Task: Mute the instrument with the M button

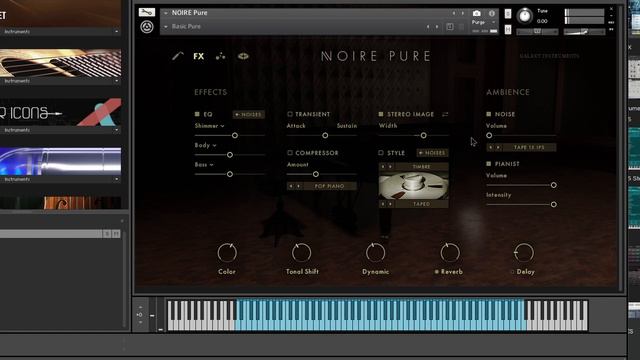Action: (x=508, y=29)
